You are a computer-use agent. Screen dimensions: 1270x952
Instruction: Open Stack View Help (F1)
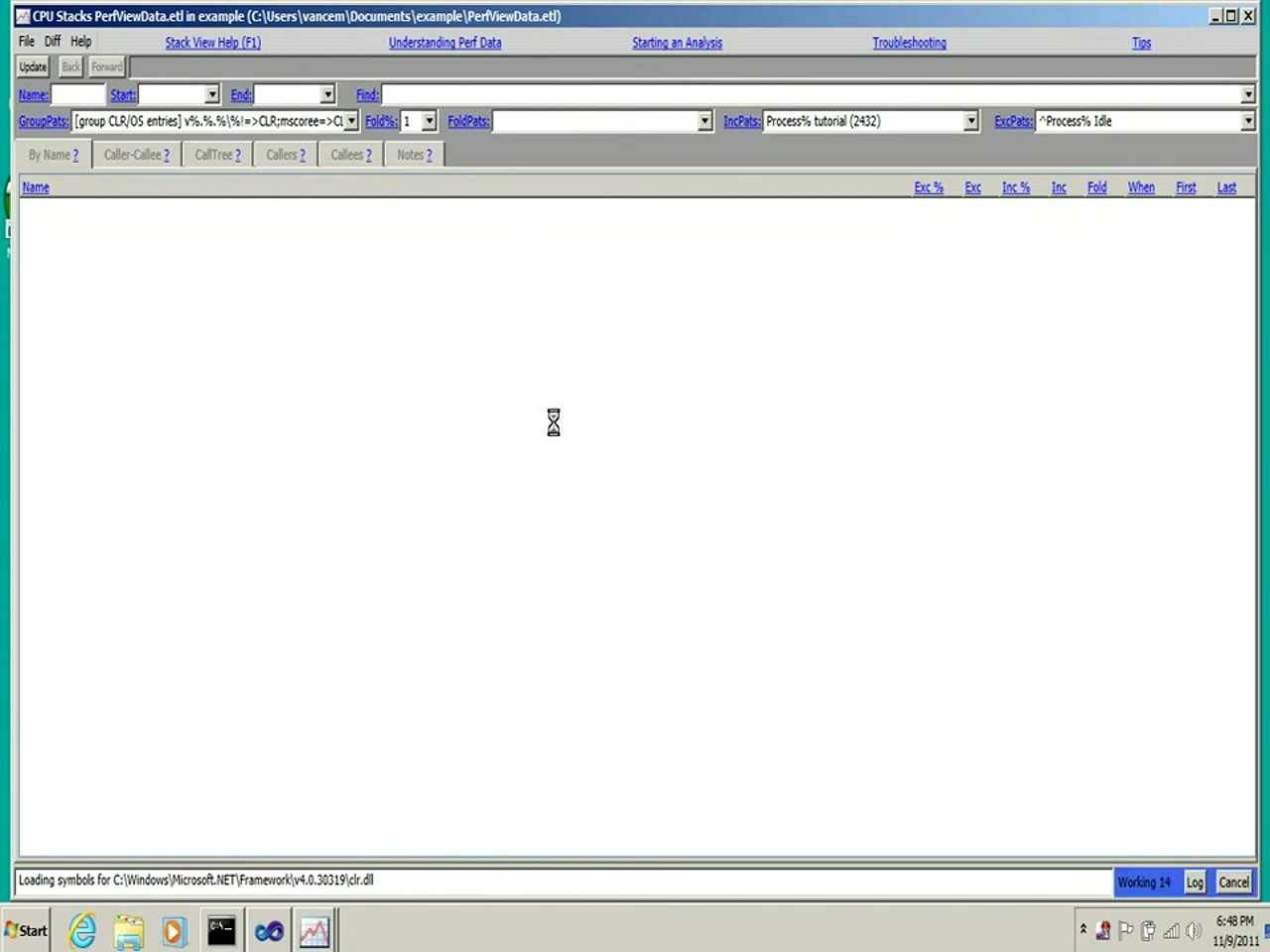(x=212, y=43)
